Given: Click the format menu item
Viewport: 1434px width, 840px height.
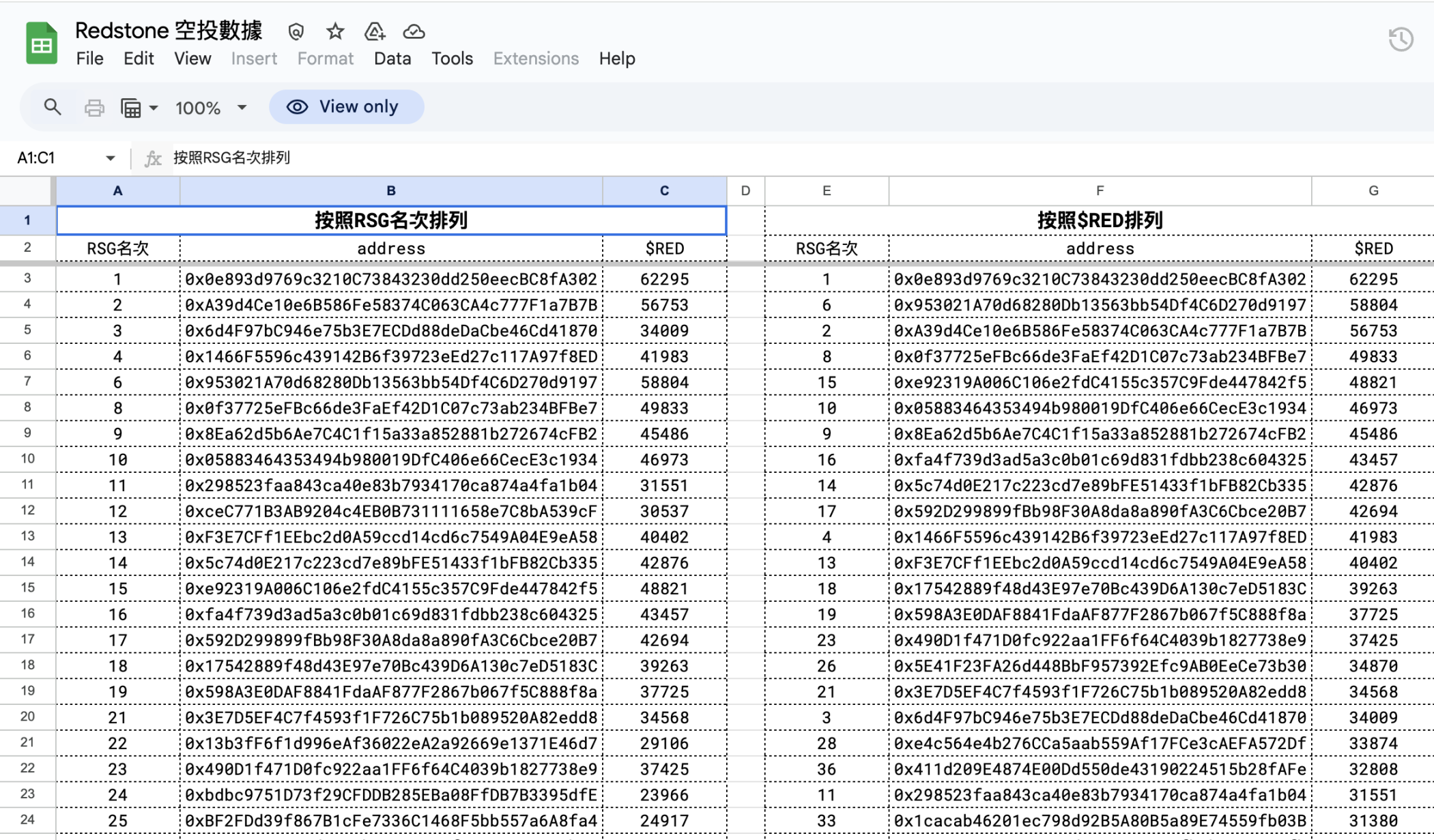Looking at the screenshot, I should (324, 58).
